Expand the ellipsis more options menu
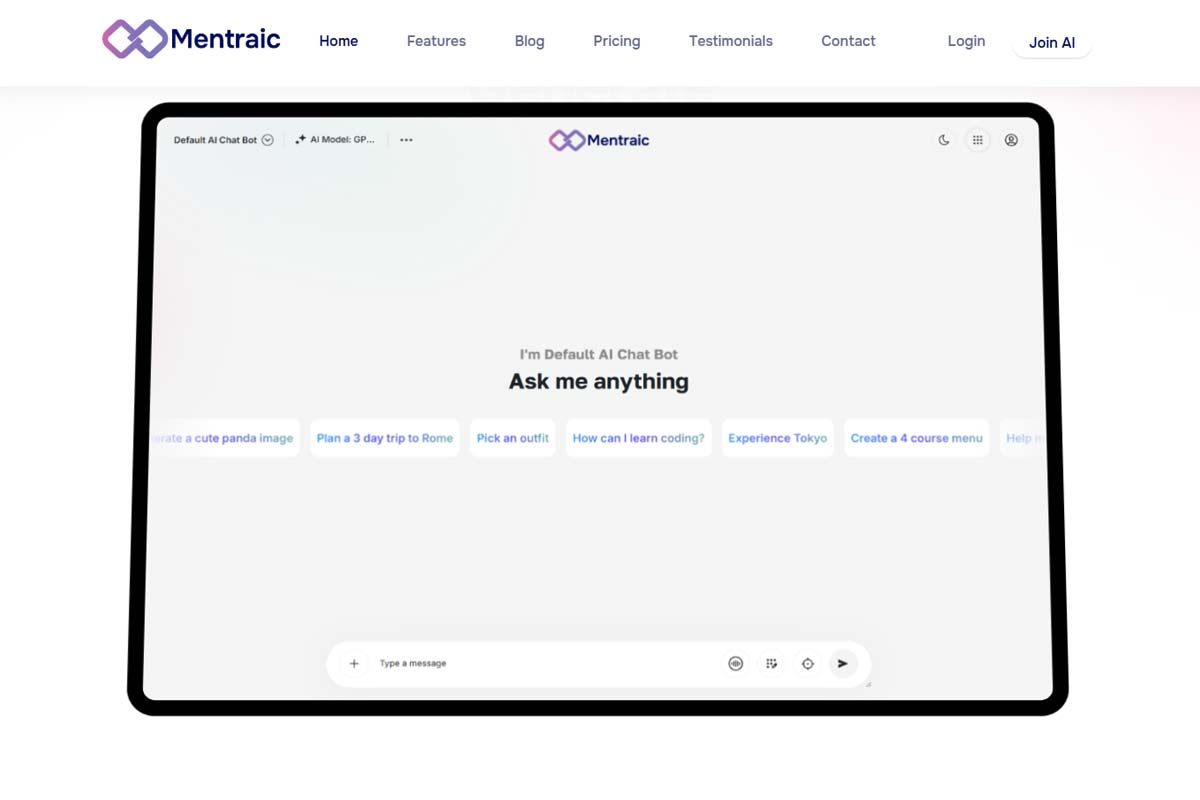 406,140
